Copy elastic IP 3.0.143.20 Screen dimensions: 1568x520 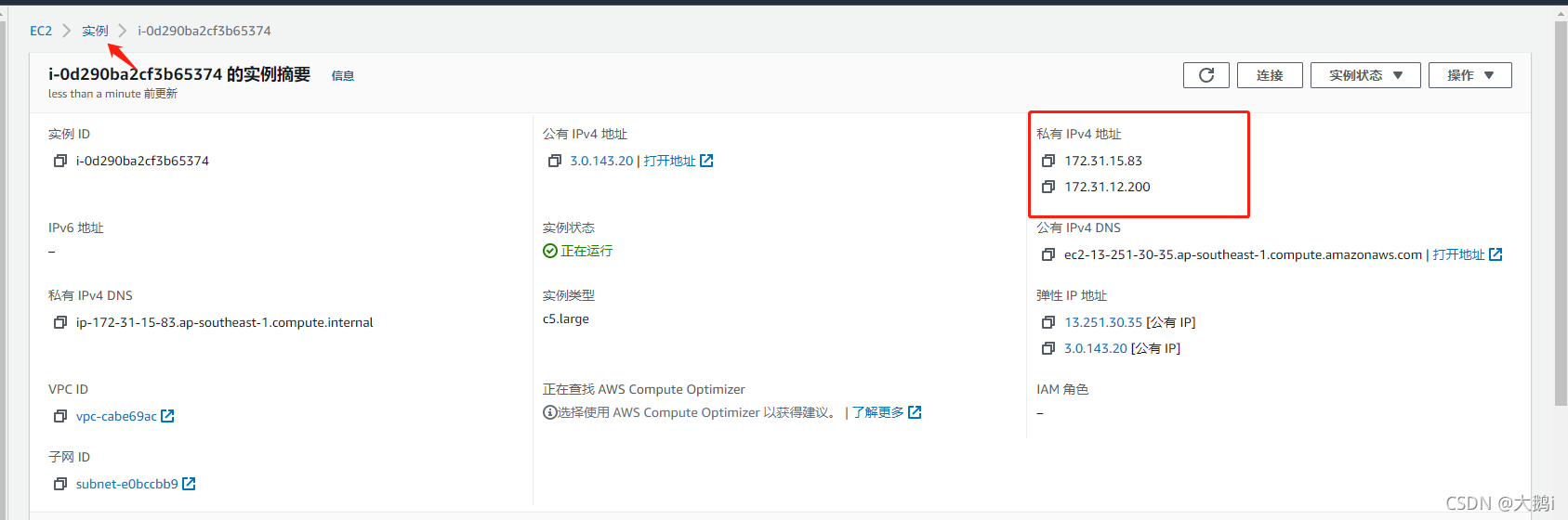[1048, 348]
